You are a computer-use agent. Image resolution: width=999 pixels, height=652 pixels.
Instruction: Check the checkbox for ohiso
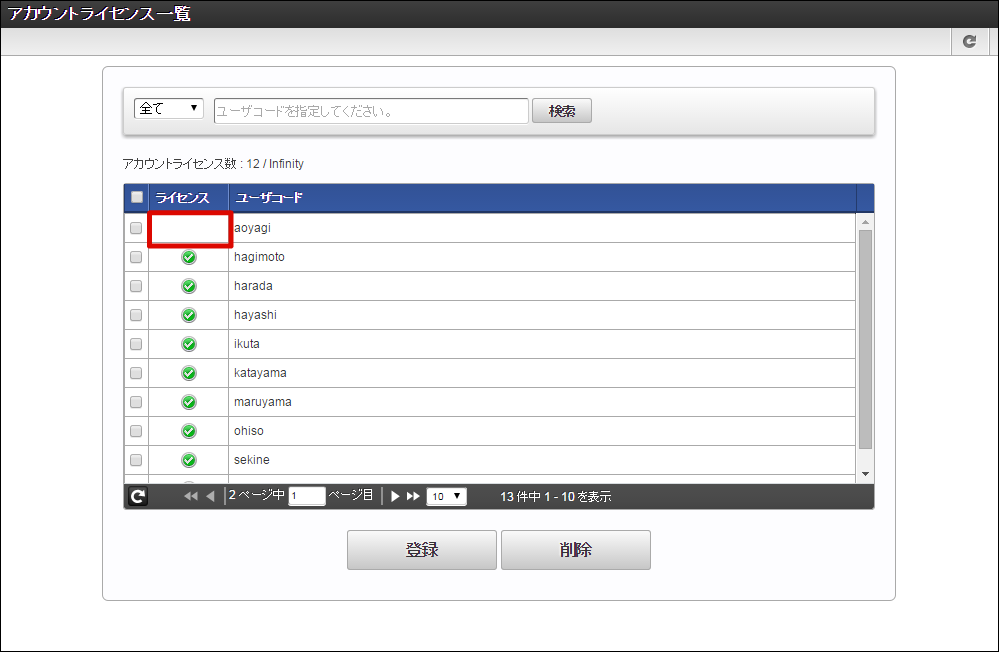pos(136,431)
